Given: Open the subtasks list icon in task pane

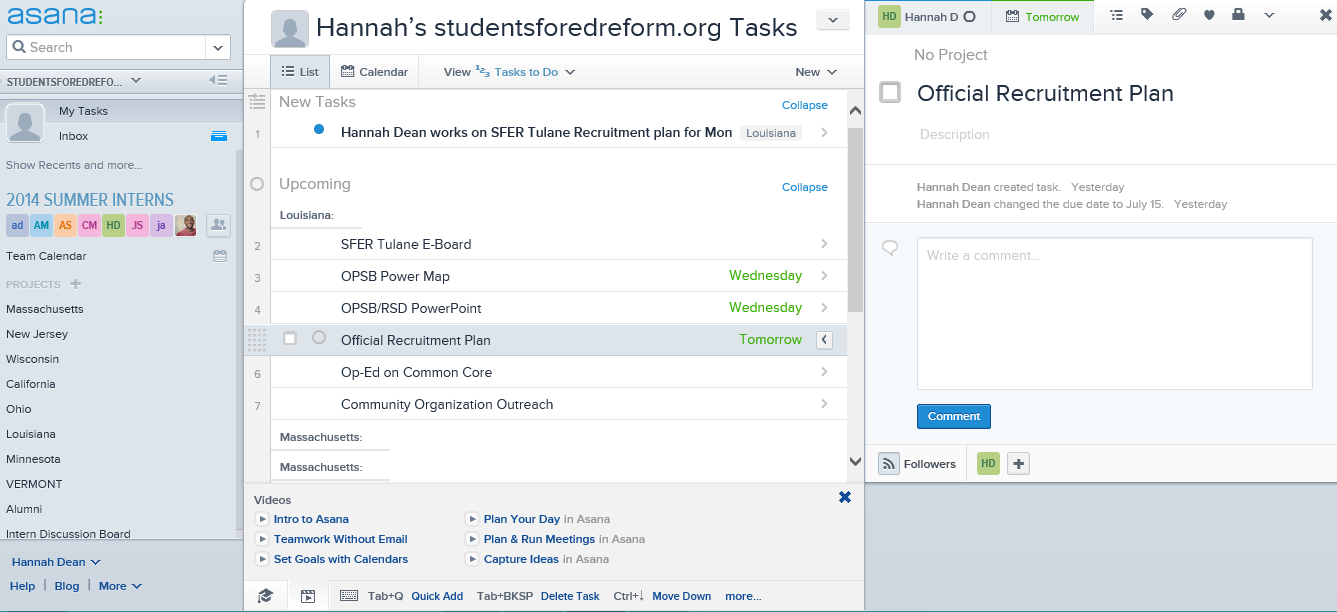Looking at the screenshot, I should pos(1117,15).
